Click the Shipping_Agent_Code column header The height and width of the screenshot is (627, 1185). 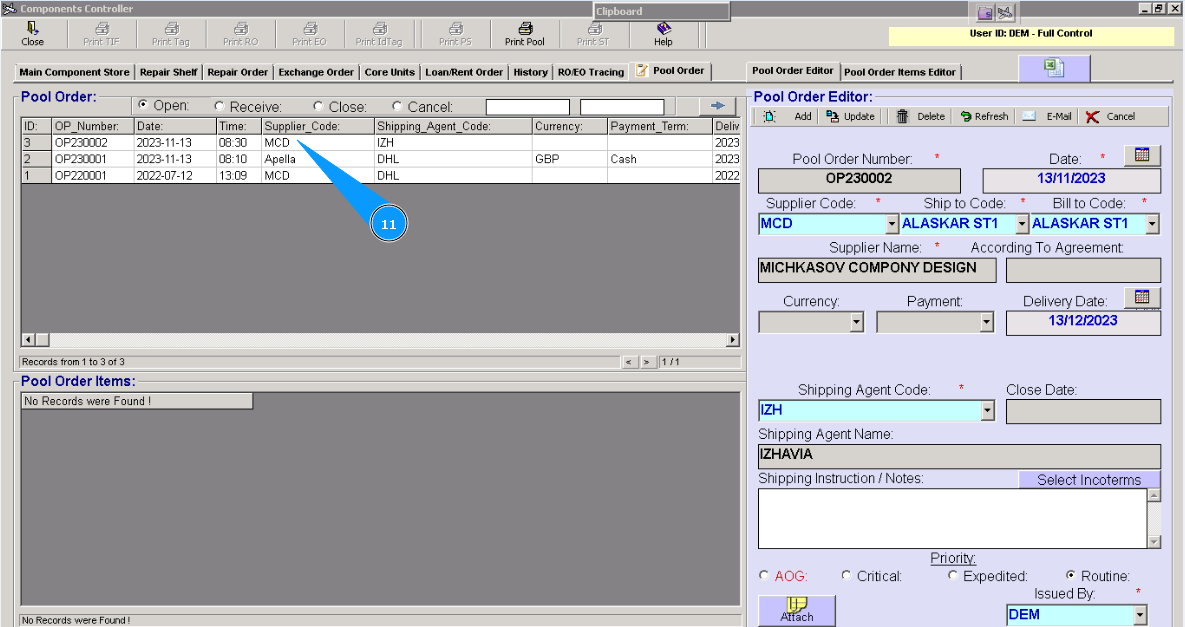click(x=453, y=126)
